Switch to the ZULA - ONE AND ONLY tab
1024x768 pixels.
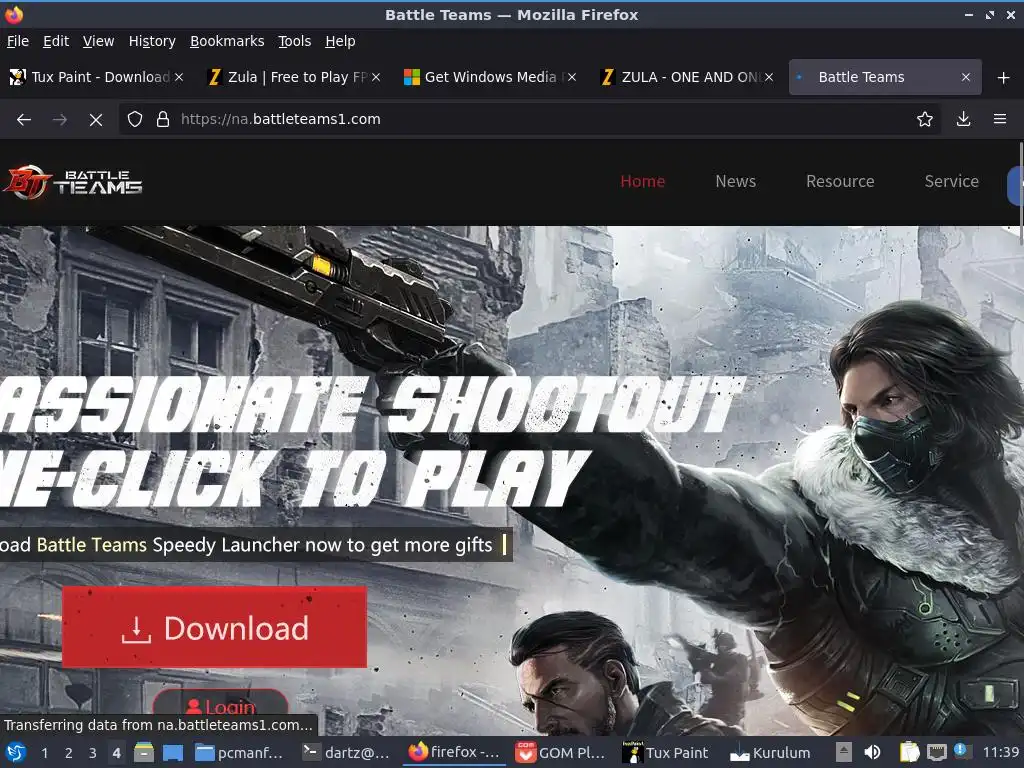[687, 77]
